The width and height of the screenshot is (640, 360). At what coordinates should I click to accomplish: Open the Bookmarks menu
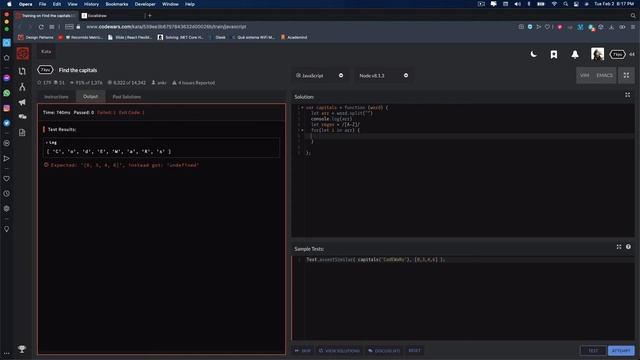[x=117, y=4]
